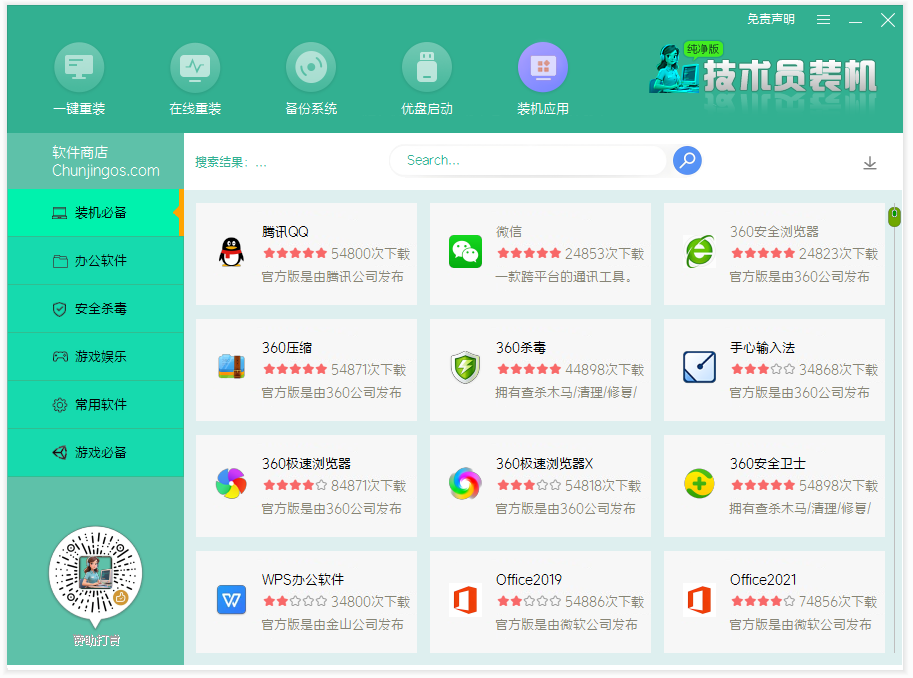The image size is (913, 678).
Task: Select 装机必备 category in sidebar
Action: pos(95,213)
